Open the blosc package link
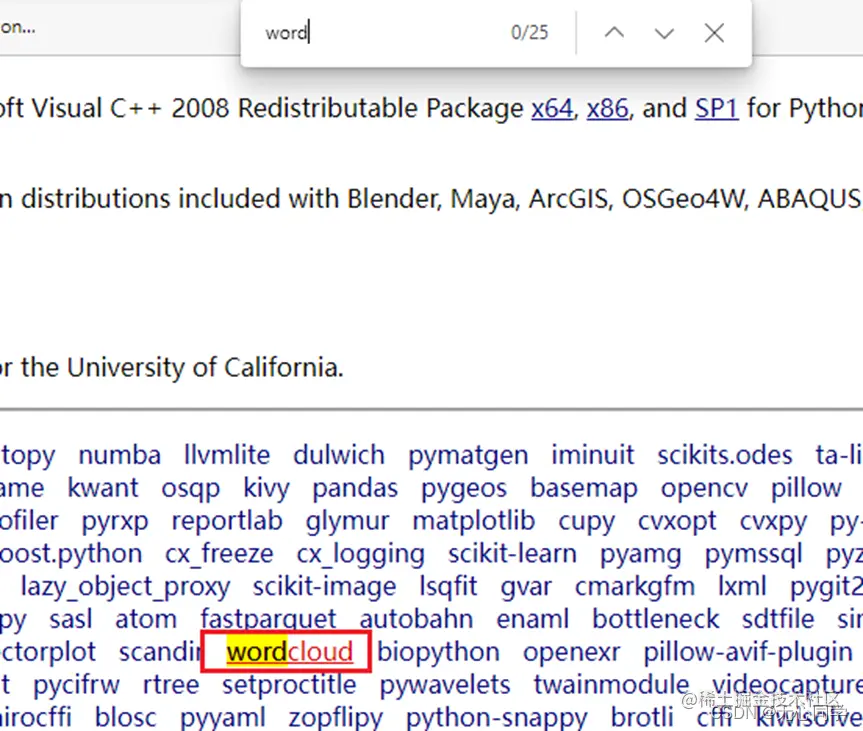The width and height of the screenshot is (863, 731). (125, 717)
